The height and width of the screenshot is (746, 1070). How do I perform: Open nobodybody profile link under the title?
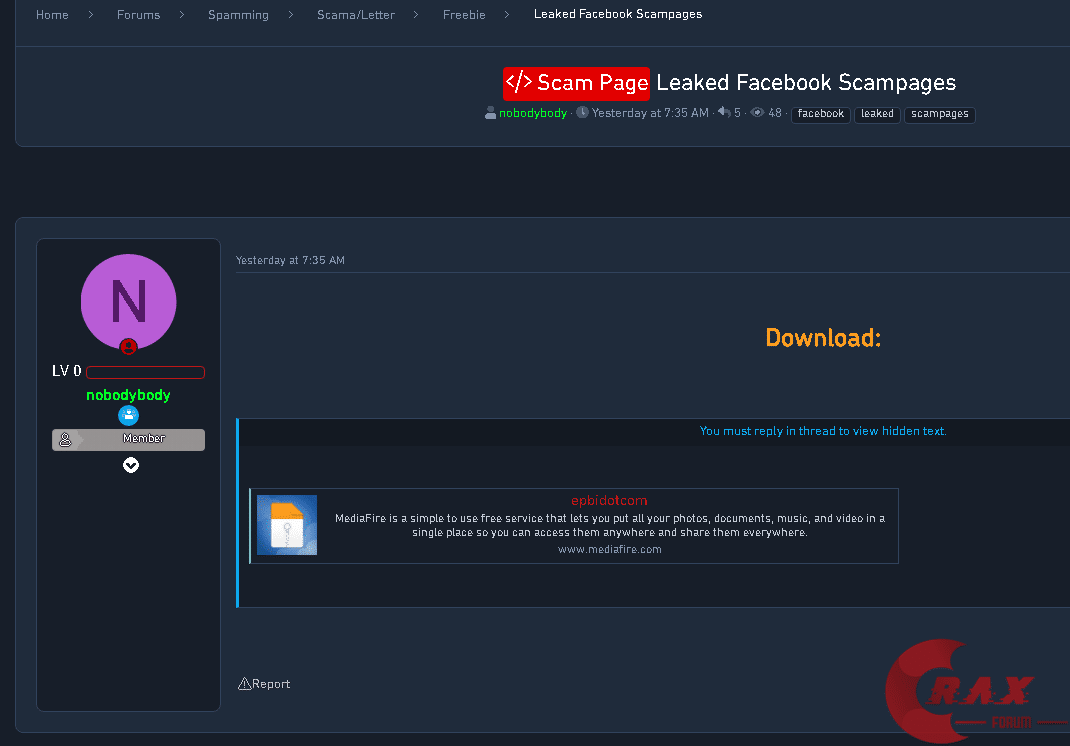(533, 113)
